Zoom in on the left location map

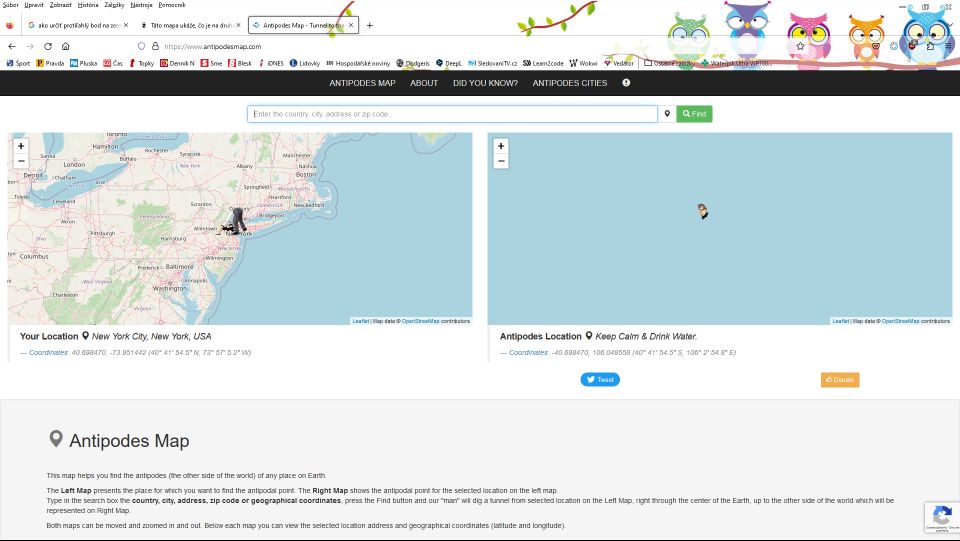(x=21, y=146)
